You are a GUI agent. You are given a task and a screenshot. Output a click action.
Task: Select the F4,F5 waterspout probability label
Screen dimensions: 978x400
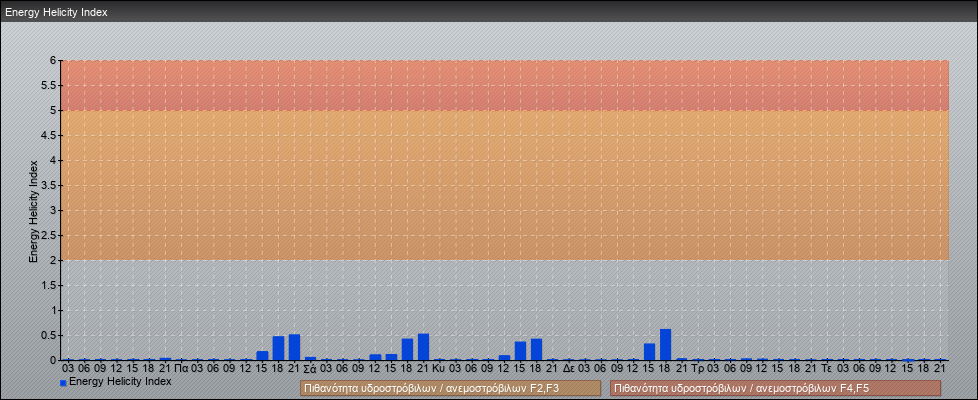[x=775, y=388]
